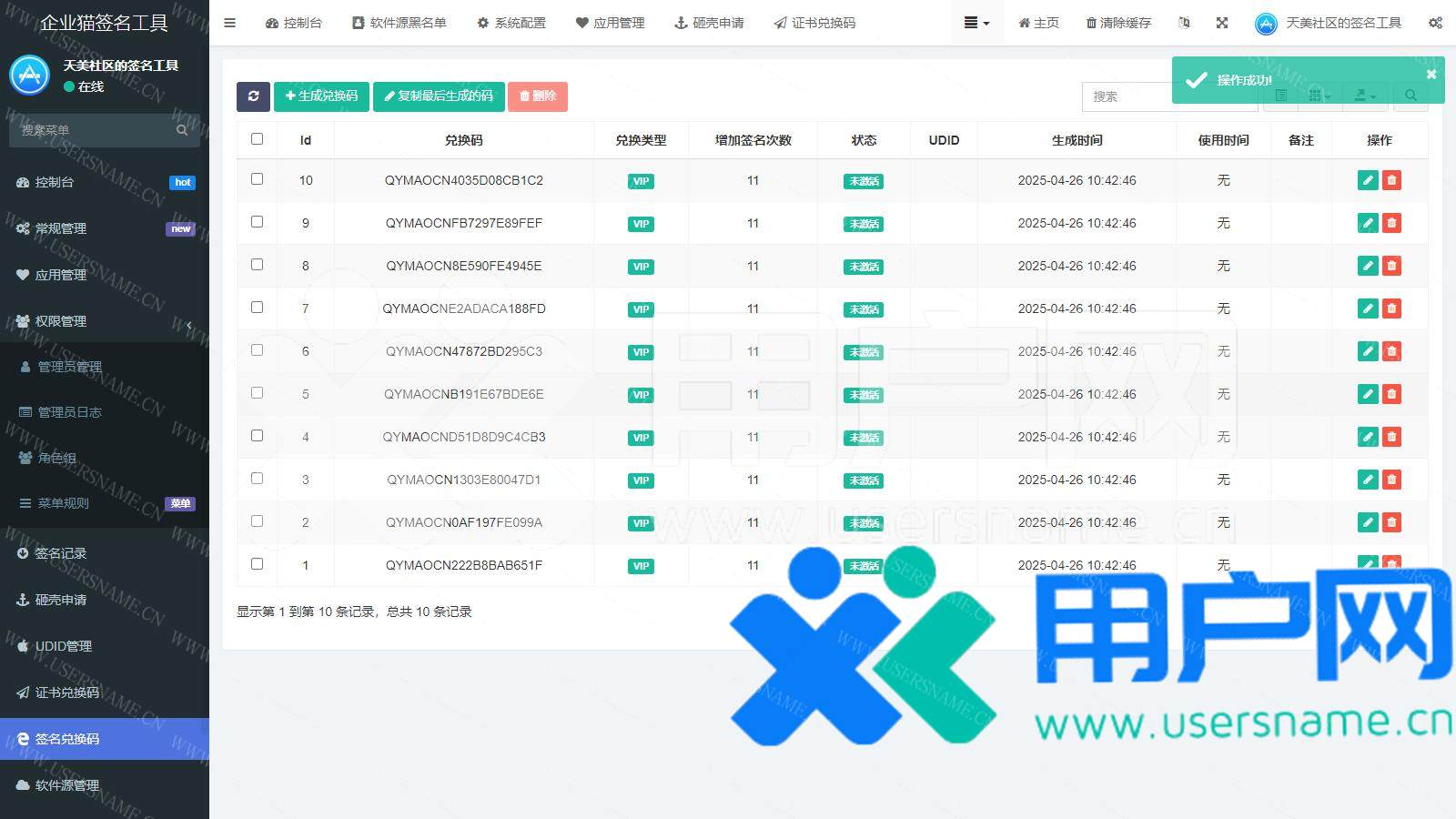Delete the row with Id 10
The width and height of the screenshot is (1456, 819).
(x=1391, y=180)
